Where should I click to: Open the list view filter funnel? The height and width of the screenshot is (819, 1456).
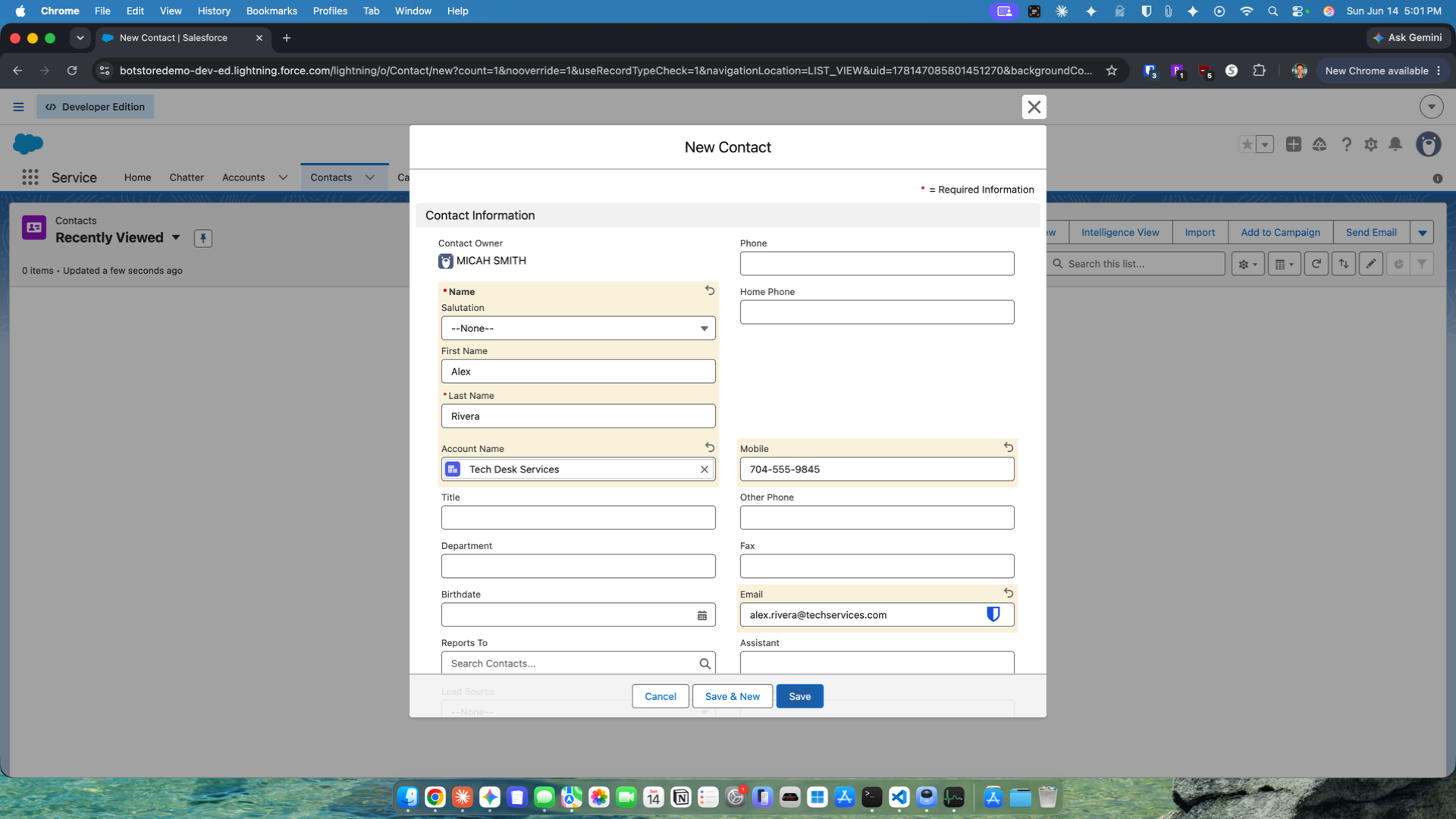click(x=1422, y=264)
